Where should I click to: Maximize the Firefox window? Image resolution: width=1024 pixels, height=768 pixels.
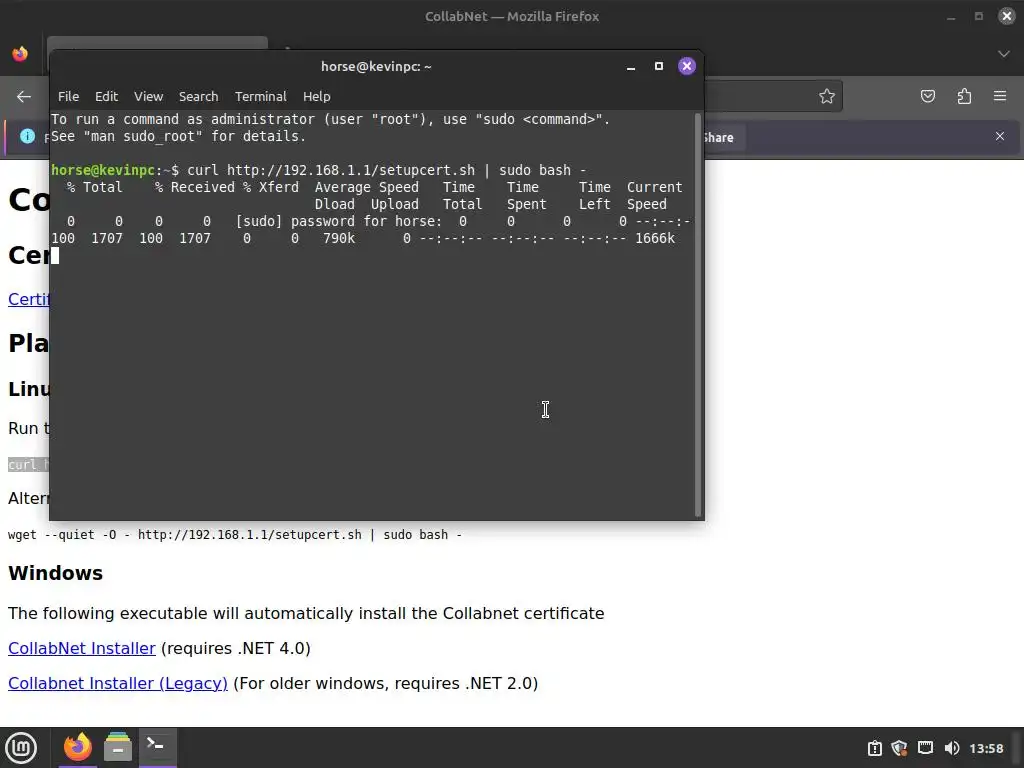click(x=978, y=16)
